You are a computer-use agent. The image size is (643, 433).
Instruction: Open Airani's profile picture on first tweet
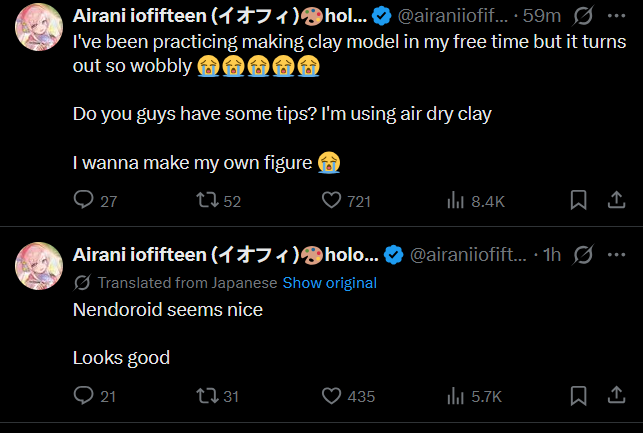pyautogui.click(x=39, y=27)
